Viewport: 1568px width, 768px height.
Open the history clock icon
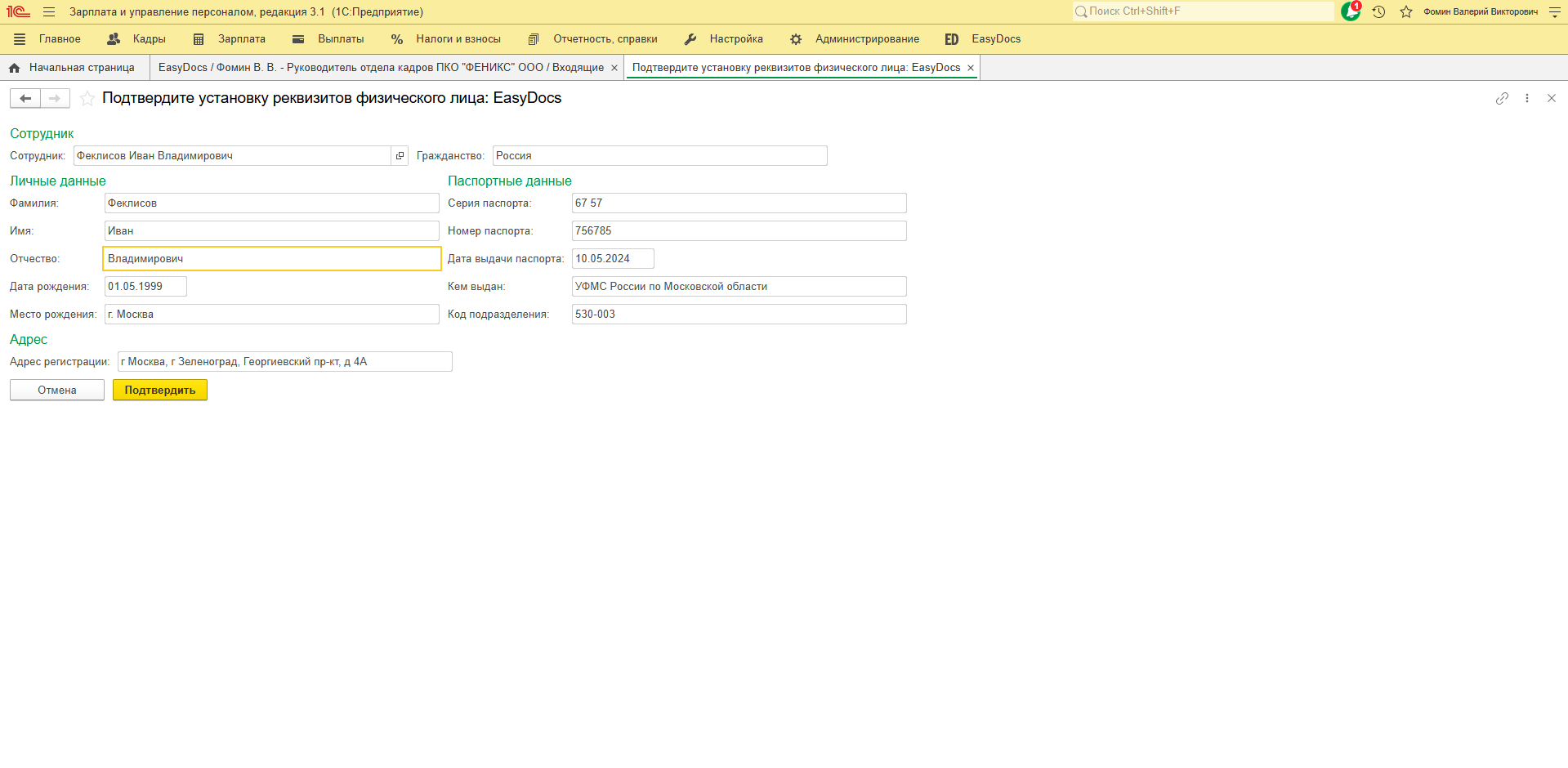1378,11
